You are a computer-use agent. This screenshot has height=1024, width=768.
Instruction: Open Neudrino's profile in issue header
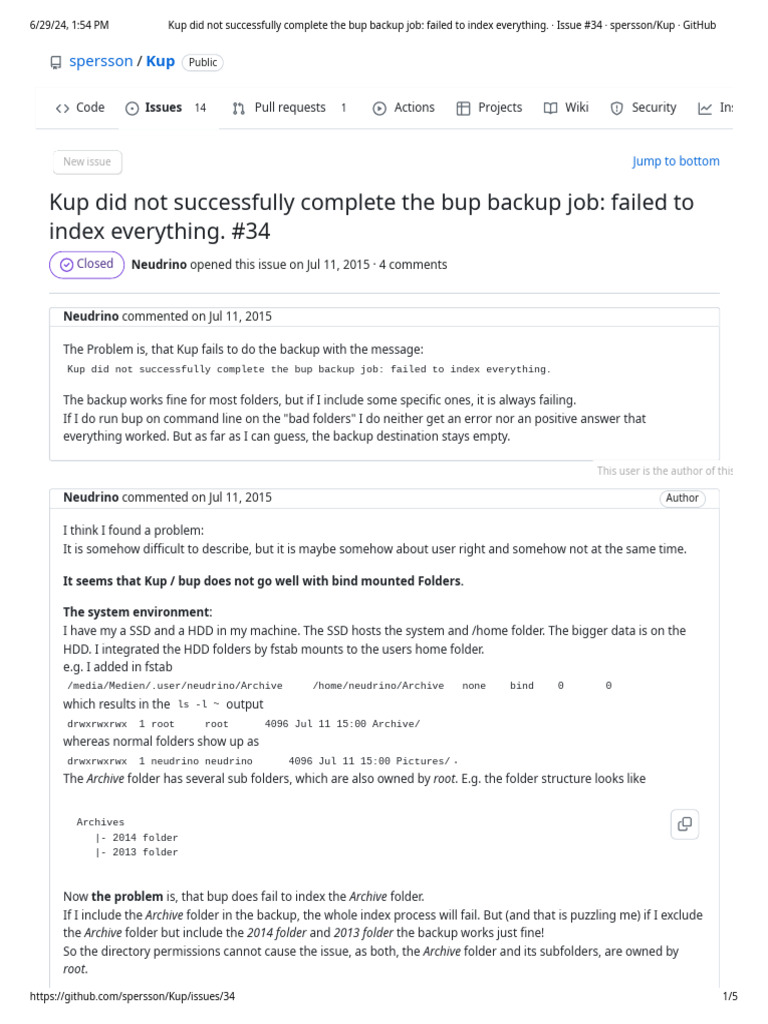coord(160,265)
